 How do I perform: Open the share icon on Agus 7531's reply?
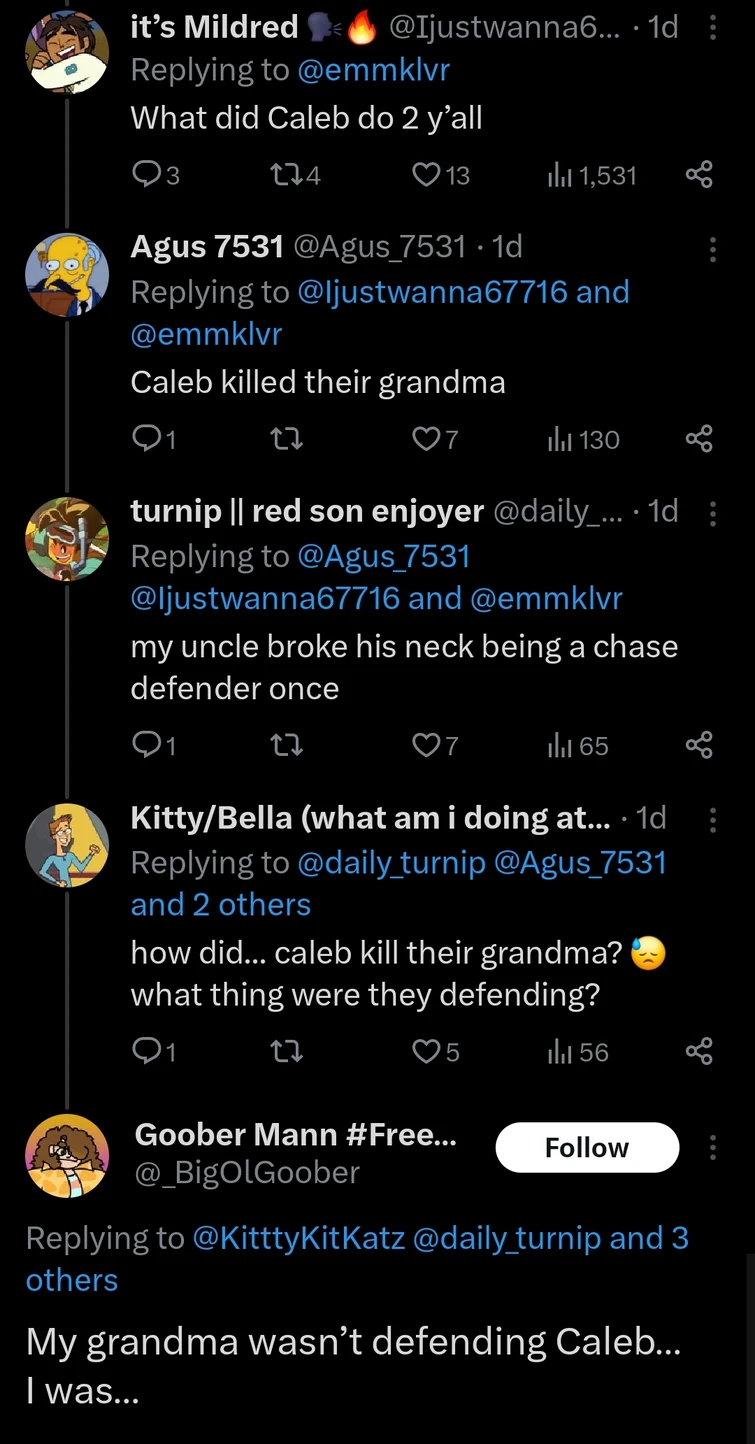click(699, 438)
